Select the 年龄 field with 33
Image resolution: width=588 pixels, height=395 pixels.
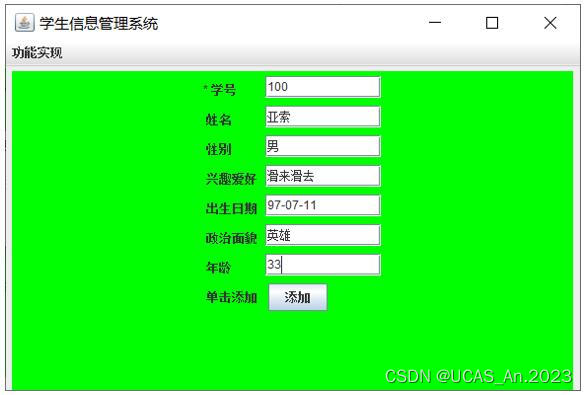pyautogui.click(x=323, y=265)
